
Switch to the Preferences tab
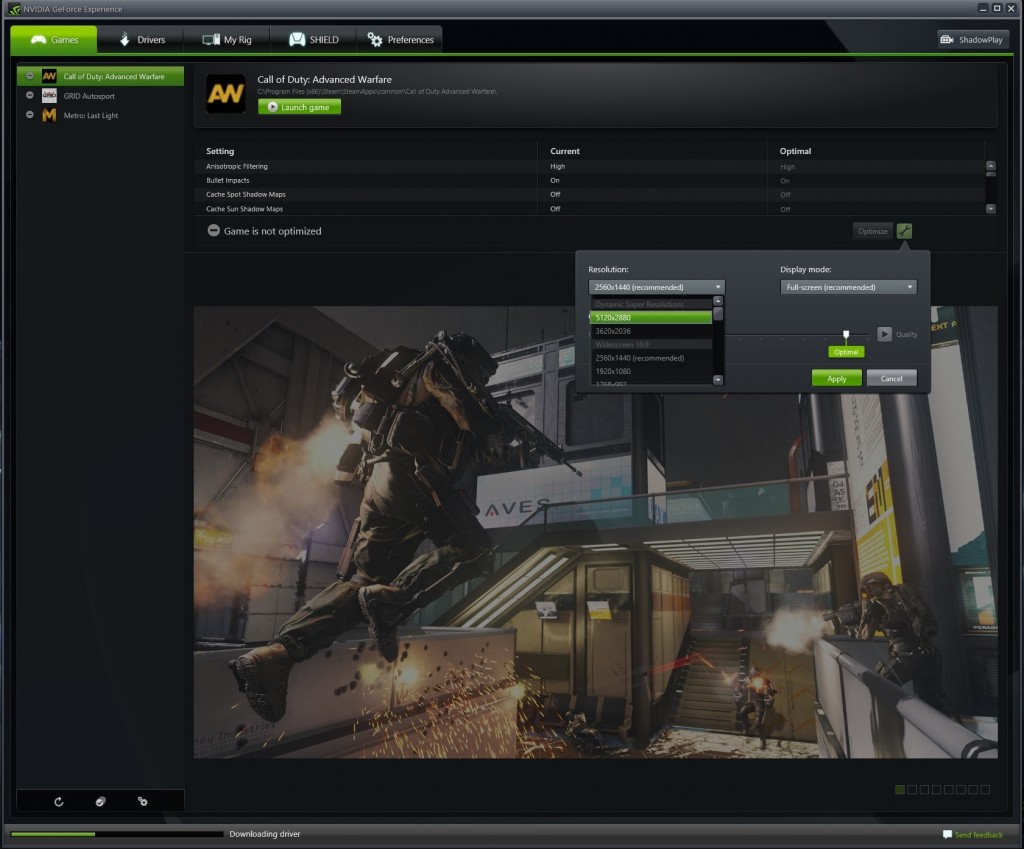[x=400, y=40]
